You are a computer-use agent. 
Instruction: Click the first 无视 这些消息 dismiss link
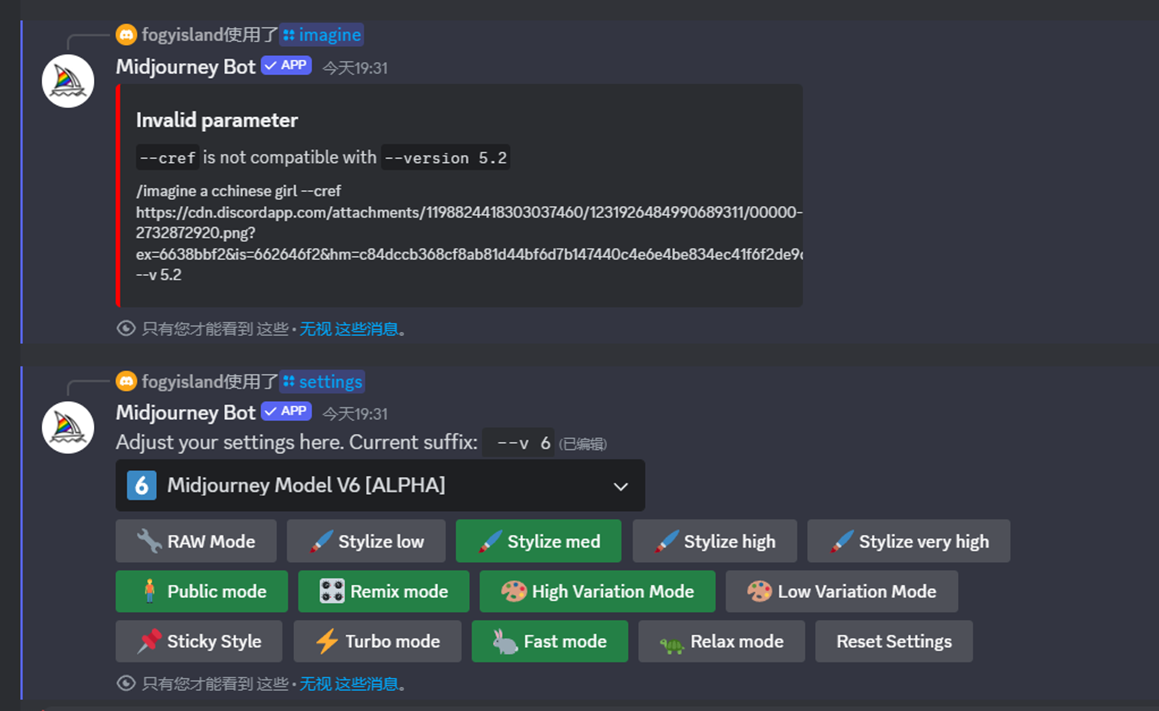click(x=349, y=329)
